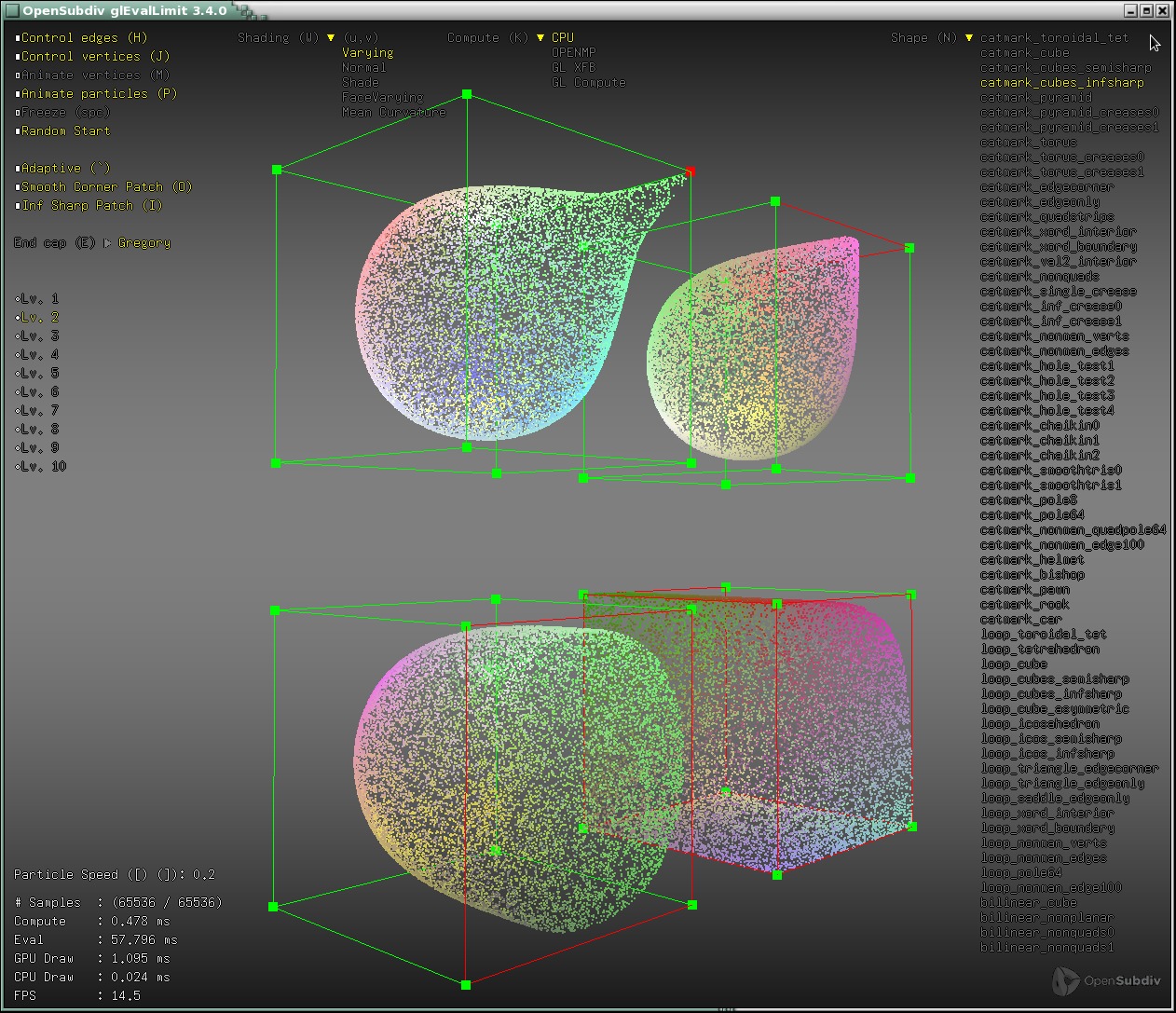Click the OpenSubdiv logo in the corner
The height and width of the screenshot is (1013, 1176).
1107,980
